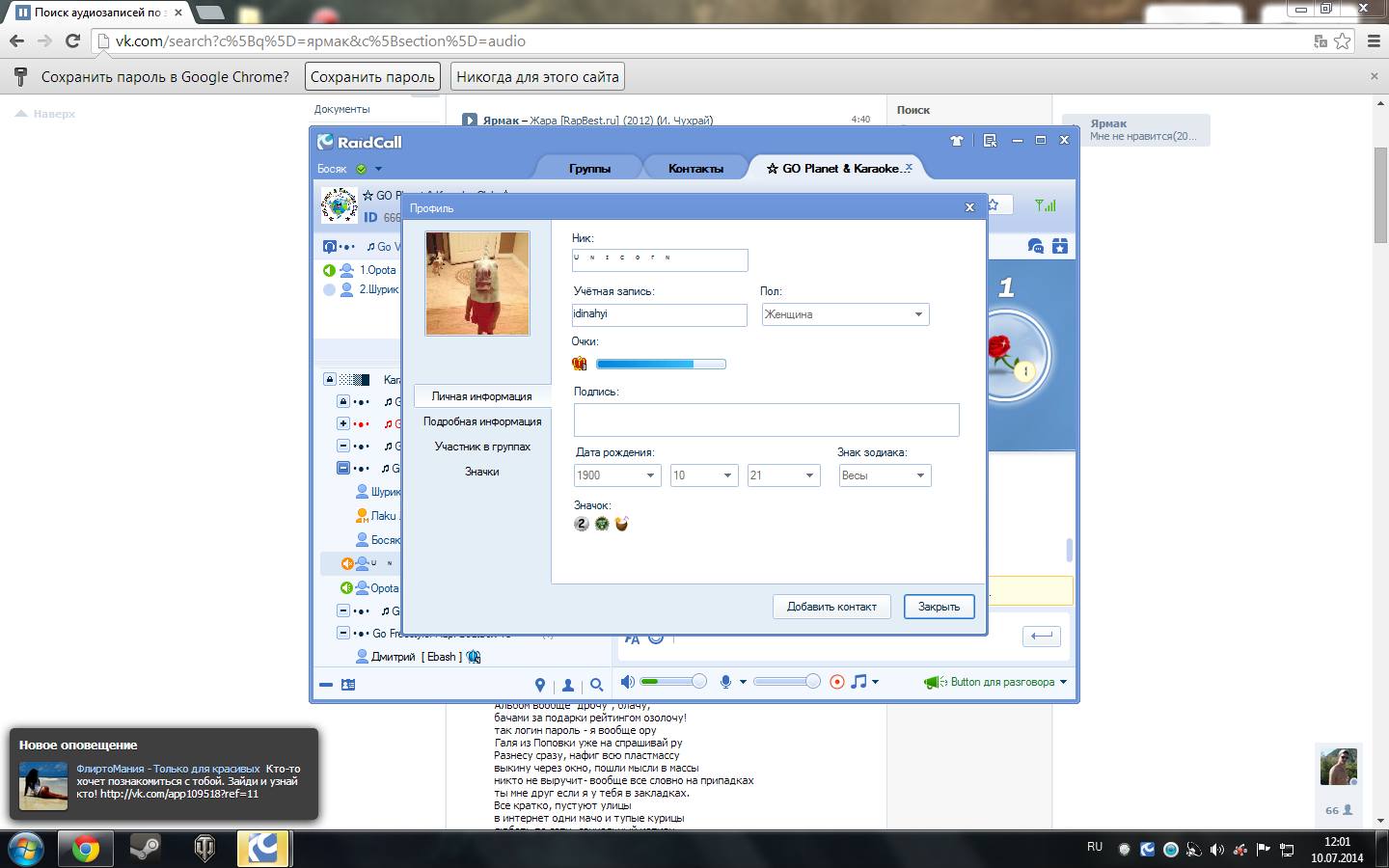Open Steam from the Windows taskbar
This screenshot has height=868, width=1389.
pyautogui.click(x=146, y=849)
